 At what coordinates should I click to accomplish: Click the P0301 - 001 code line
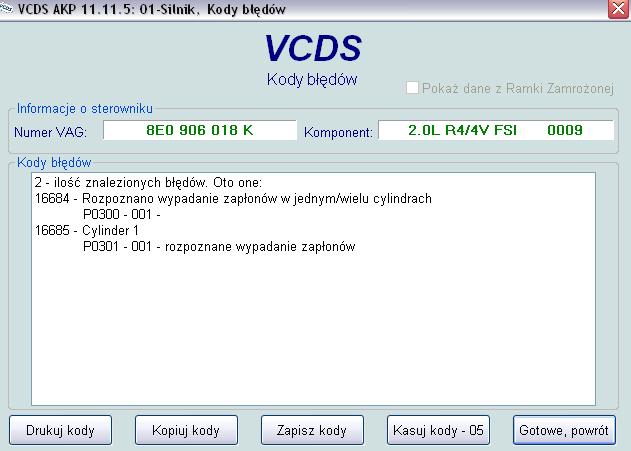[219, 246]
